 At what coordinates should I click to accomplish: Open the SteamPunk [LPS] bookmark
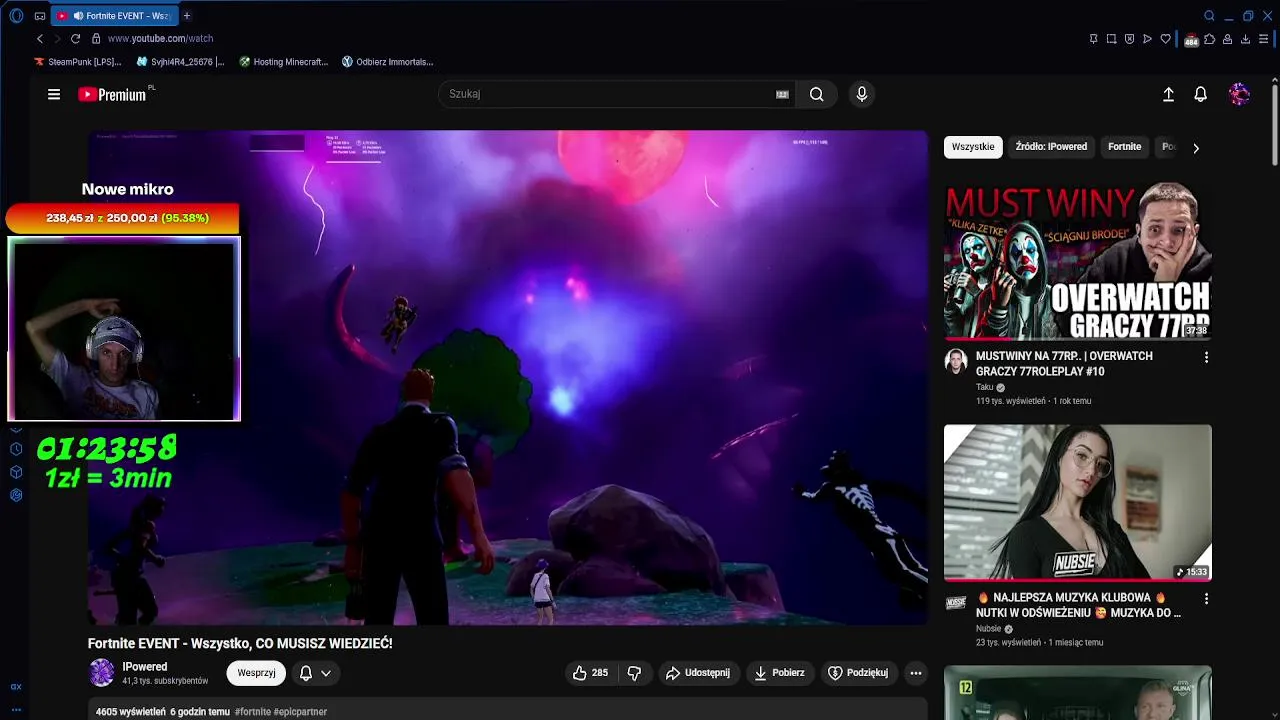[x=78, y=62]
